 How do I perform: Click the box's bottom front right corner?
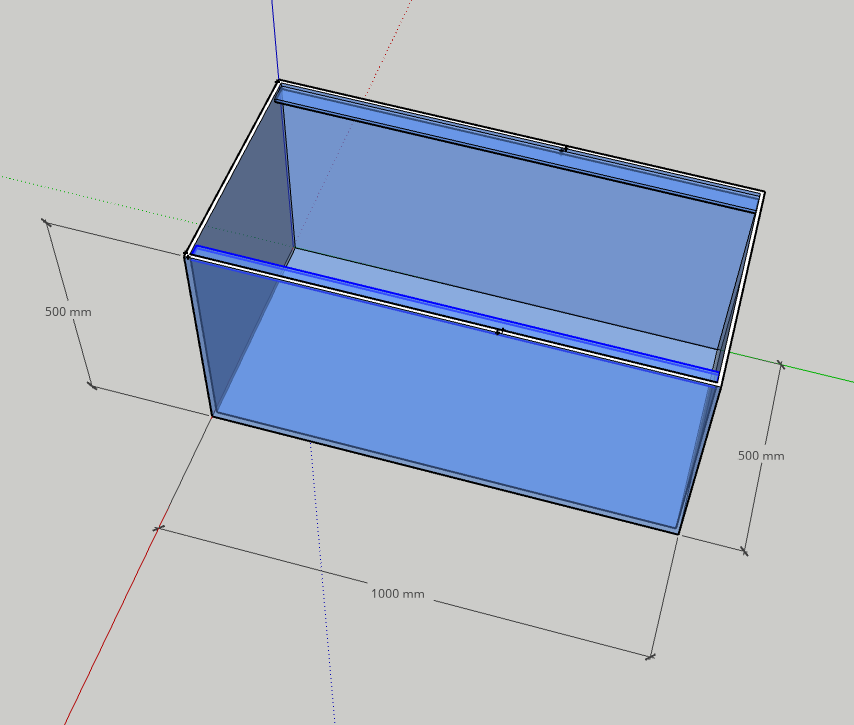[678, 533]
